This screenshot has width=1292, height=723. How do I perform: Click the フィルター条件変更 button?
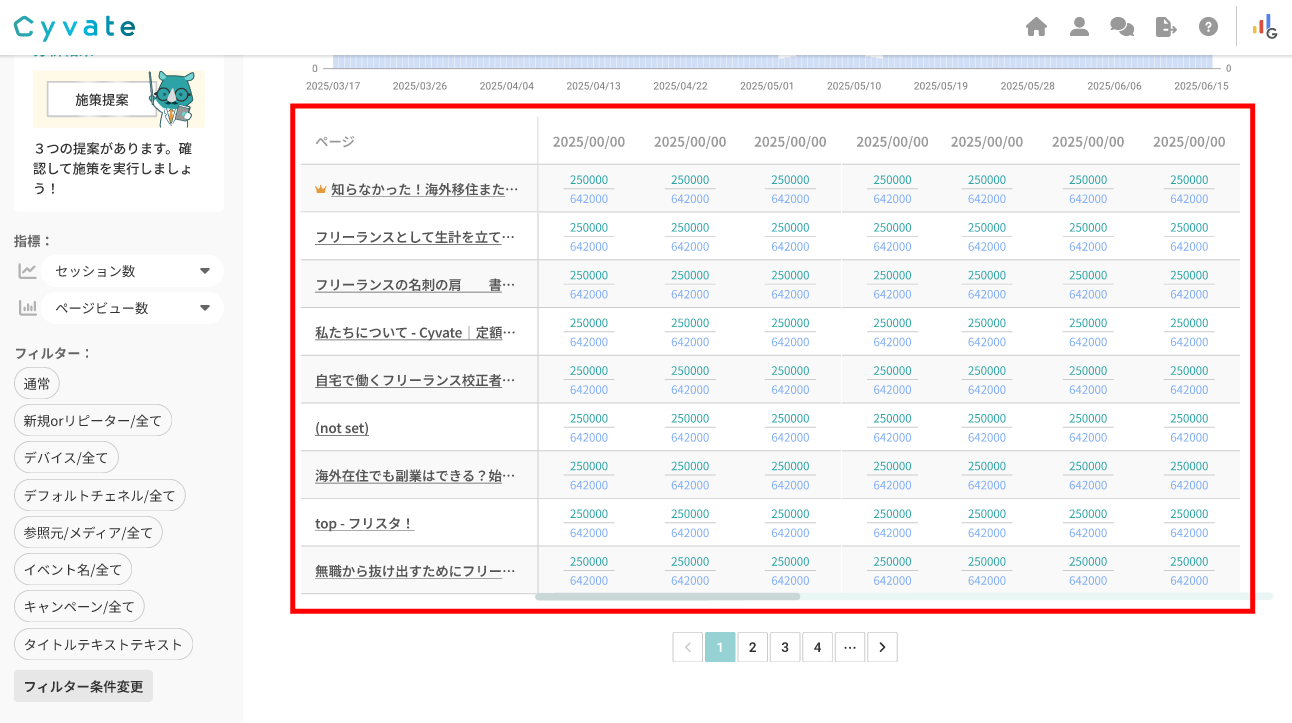pyautogui.click(x=83, y=686)
